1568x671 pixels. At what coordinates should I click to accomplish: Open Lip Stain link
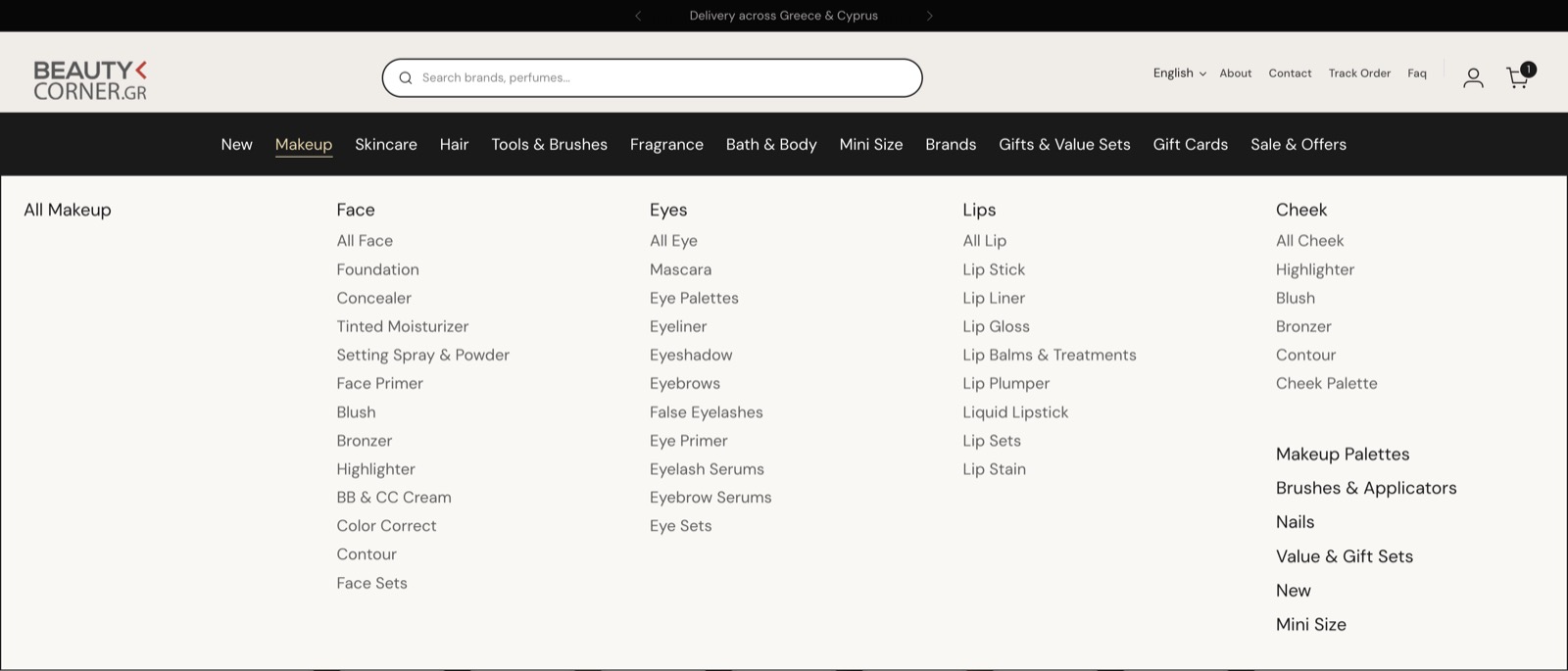994,469
